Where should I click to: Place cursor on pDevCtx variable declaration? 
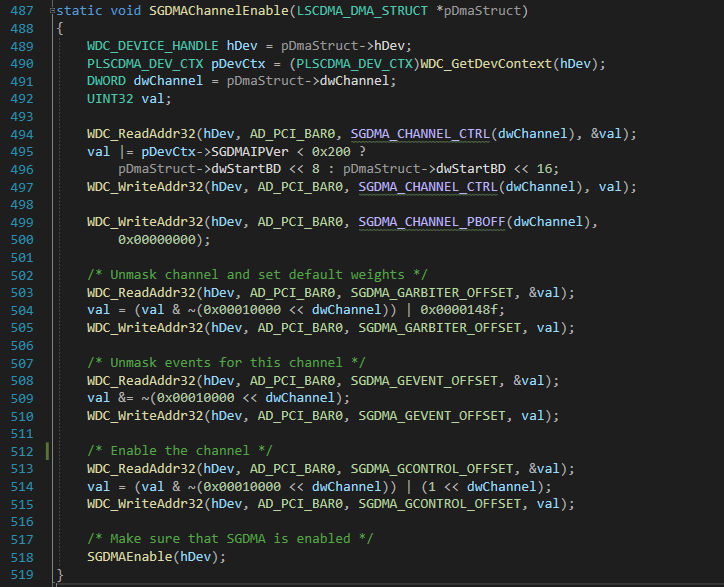click(238, 63)
